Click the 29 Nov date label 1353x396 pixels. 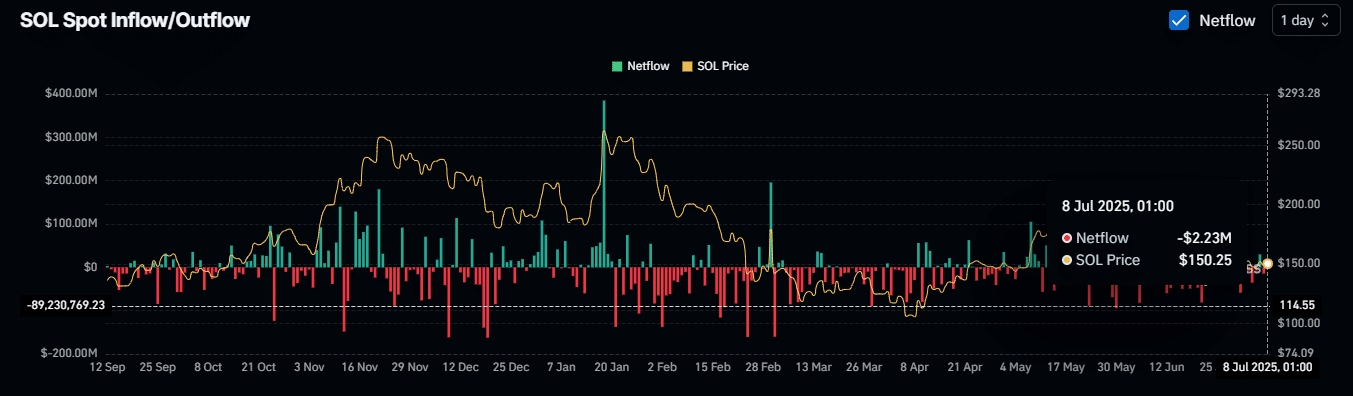pyautogui.click(x=409, y=368)
